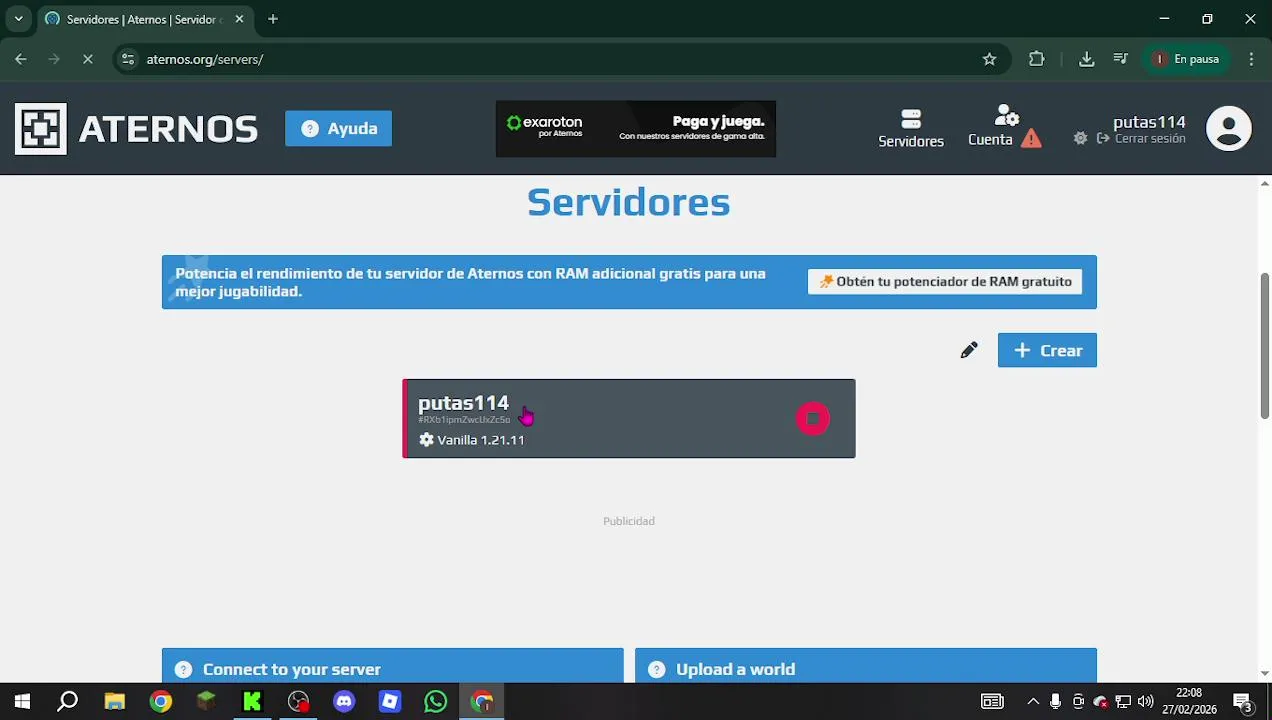
Task: Show hidden system tray icons
Action: [x=1033, y=702]
